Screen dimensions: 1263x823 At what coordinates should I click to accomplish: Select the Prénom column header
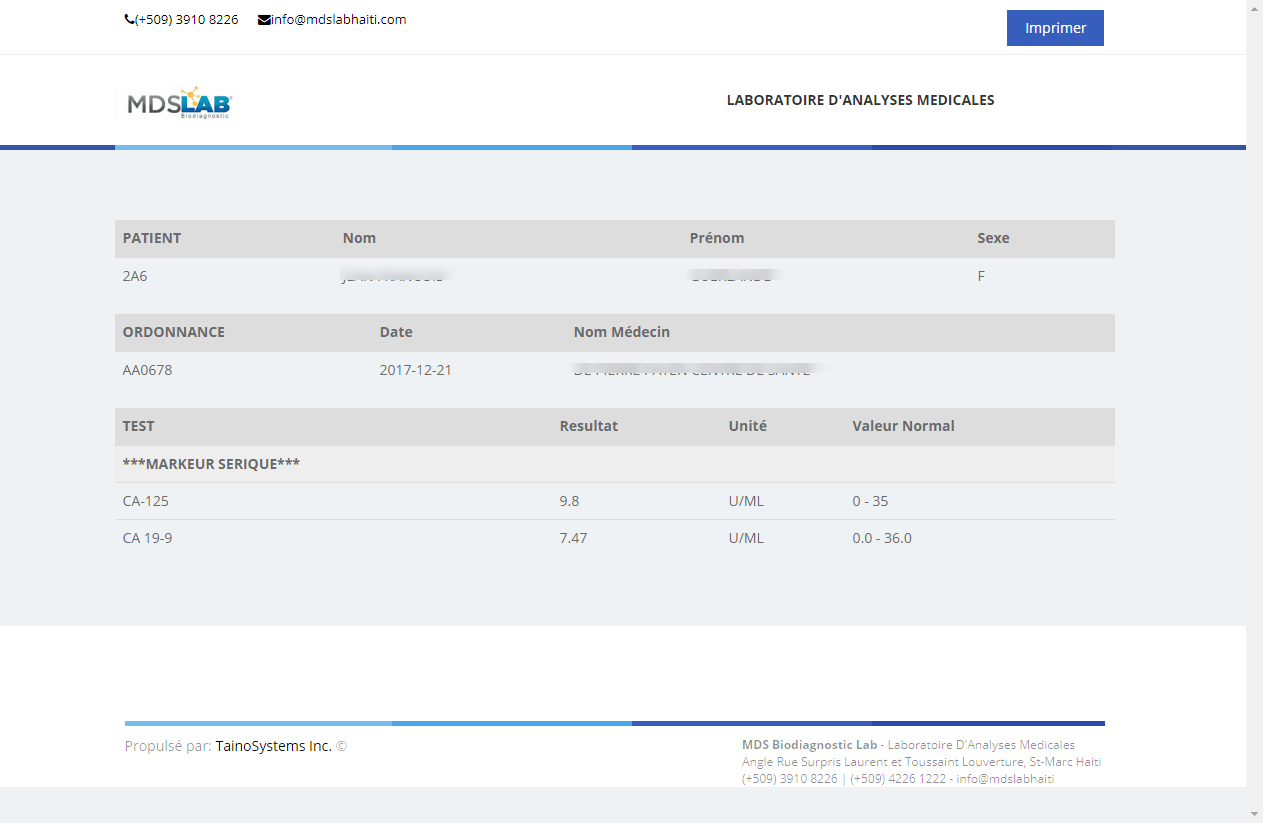[x=717, y=238]
